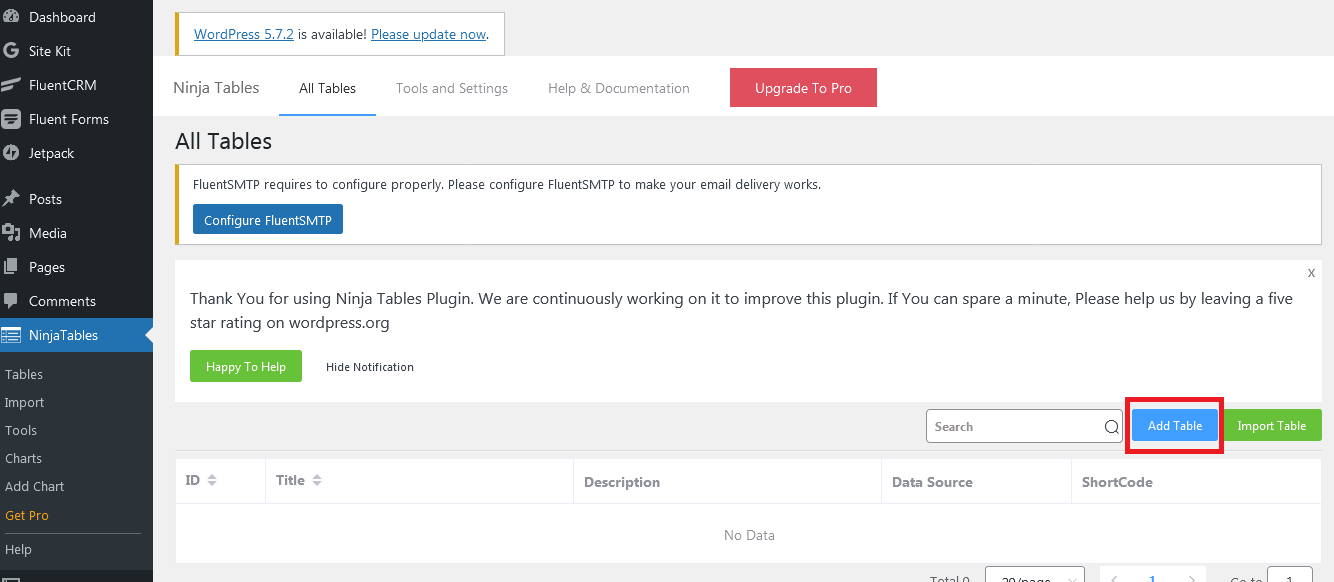Click the next page chevron
This screenshot has height=582, width=1334.
(1193, 578)
